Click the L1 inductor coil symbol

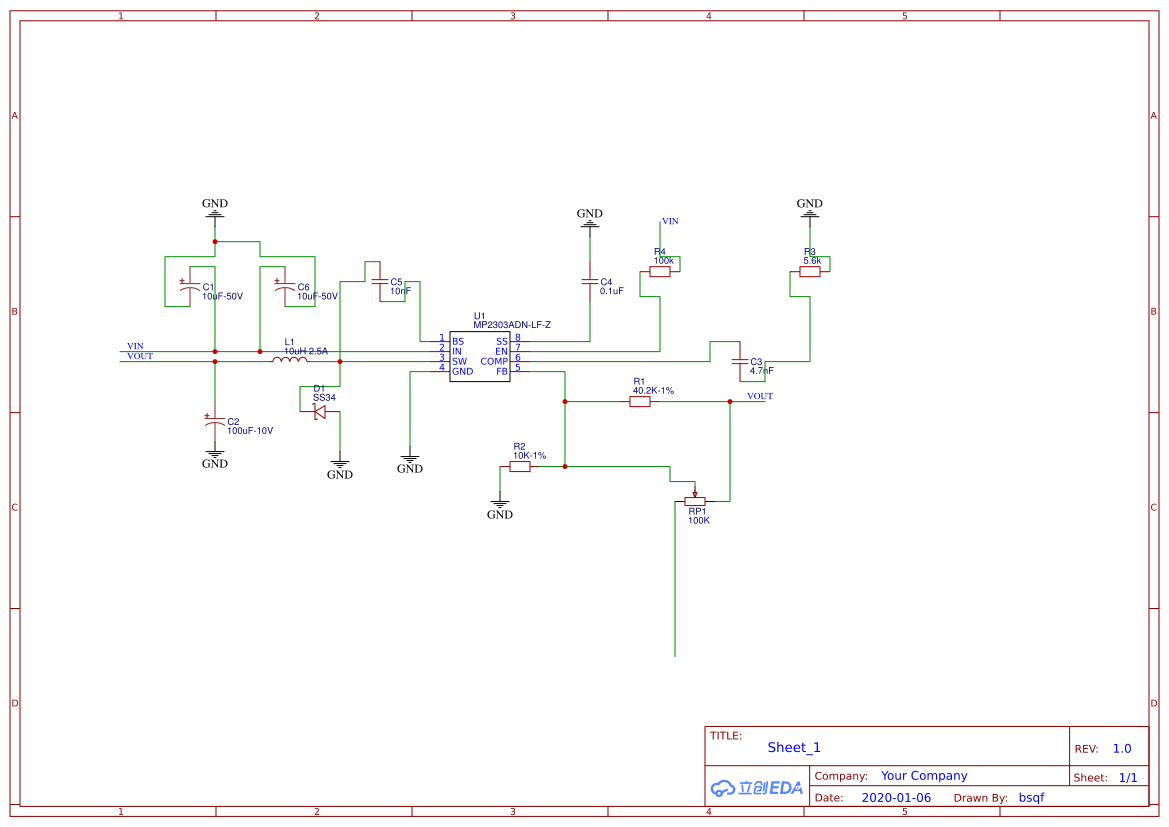click(289, 360)
